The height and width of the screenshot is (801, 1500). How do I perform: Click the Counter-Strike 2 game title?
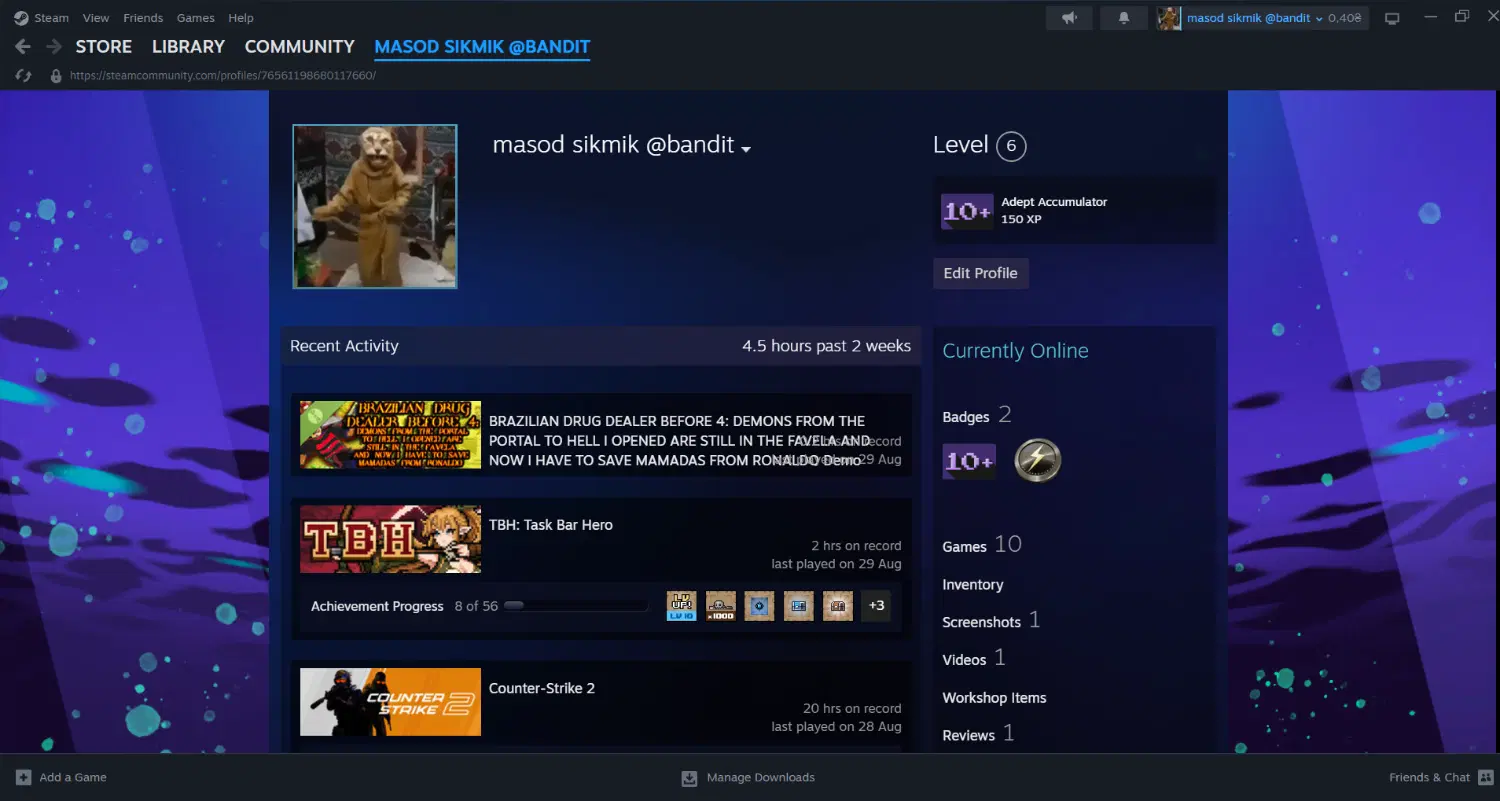click(542, 688)
